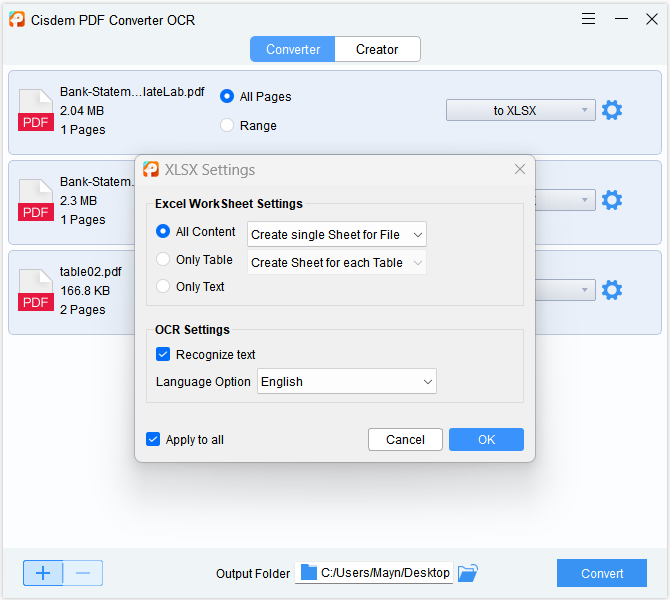Close the Cisdem PDF Converter window
This screenshot has height=600, width=670.
[652, 19]
